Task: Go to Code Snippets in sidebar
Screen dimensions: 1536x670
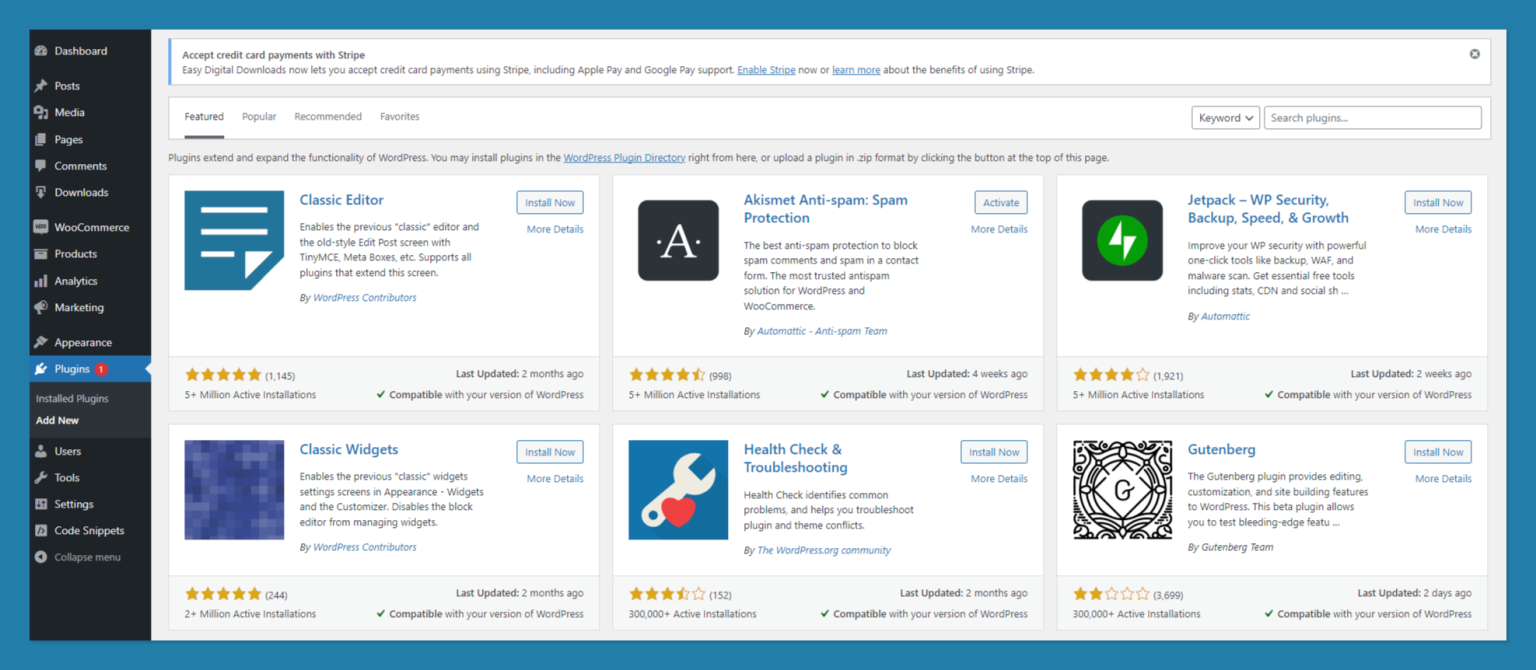Action: click(x=89, y=531)
